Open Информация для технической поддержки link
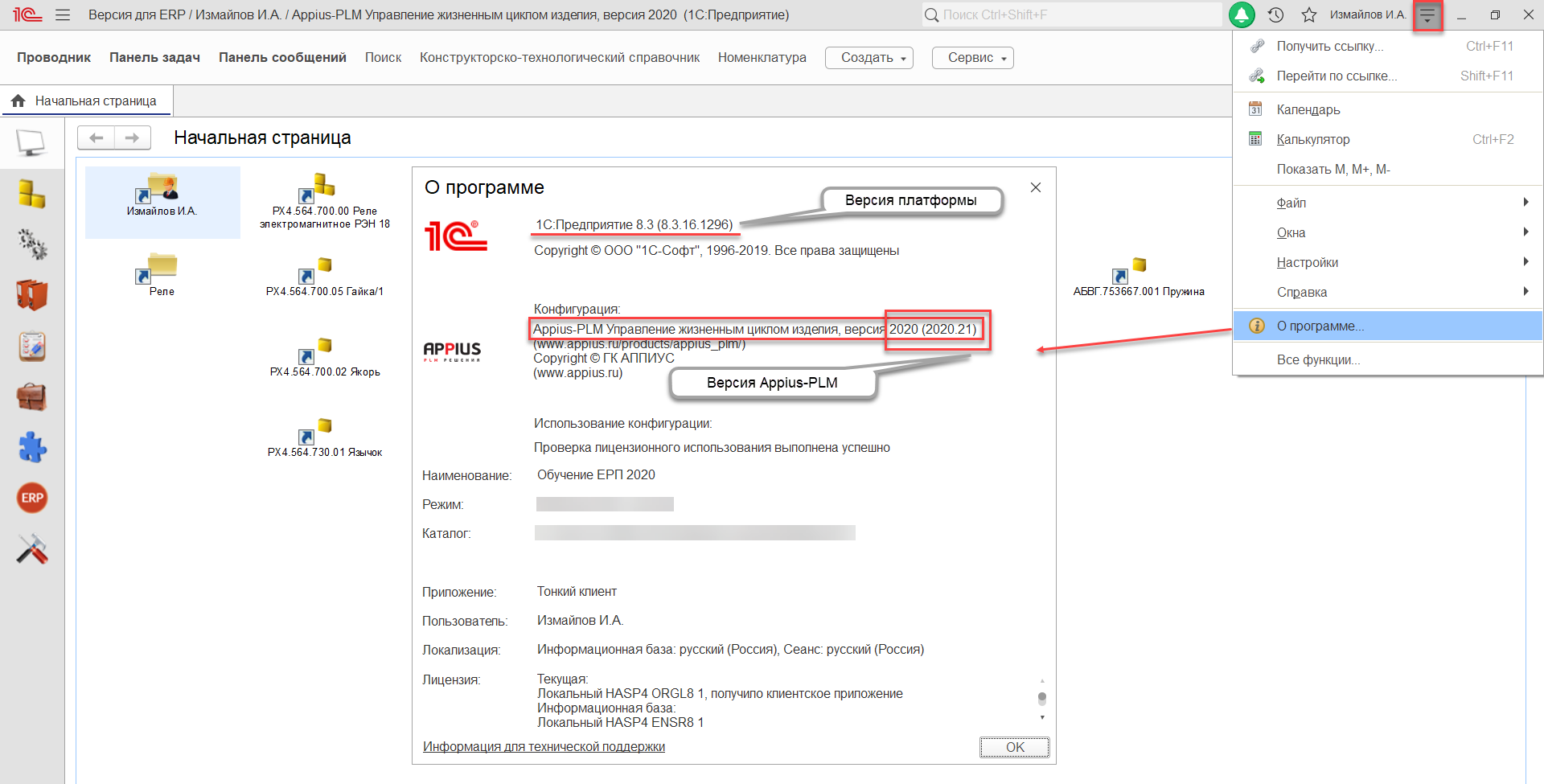 544,746
